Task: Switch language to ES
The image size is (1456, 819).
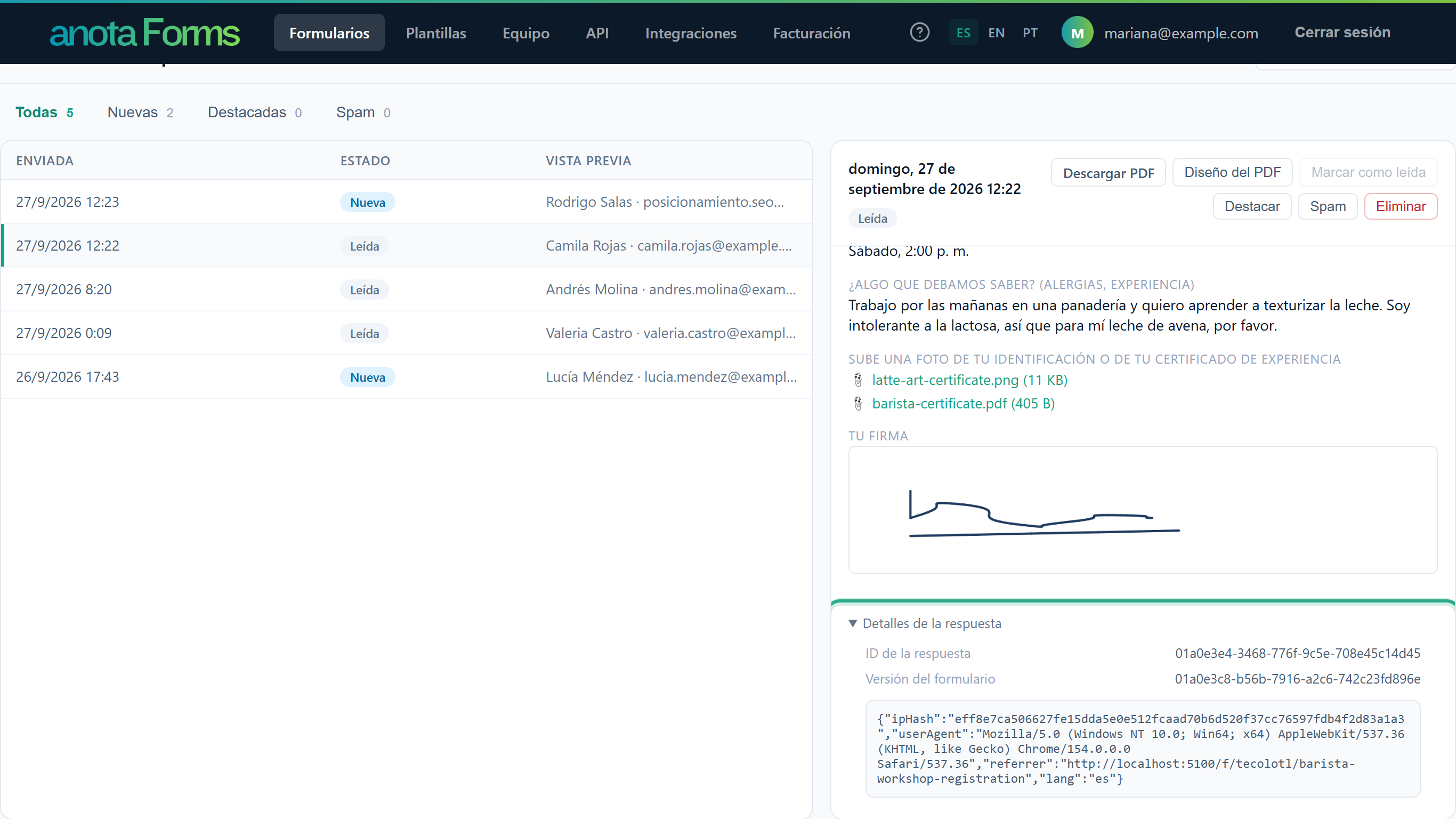Action: (x=963, y=33)
